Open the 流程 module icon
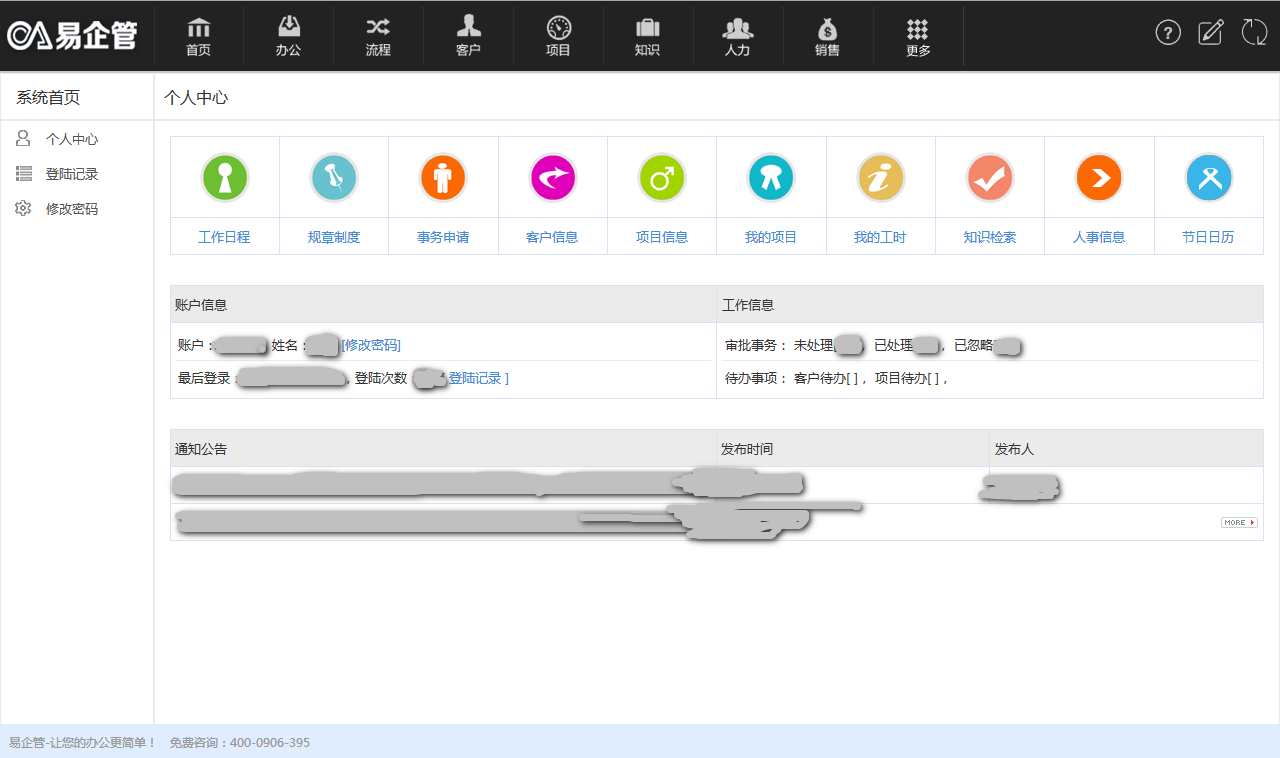1280x758 pixels. [x=378, y=35]
